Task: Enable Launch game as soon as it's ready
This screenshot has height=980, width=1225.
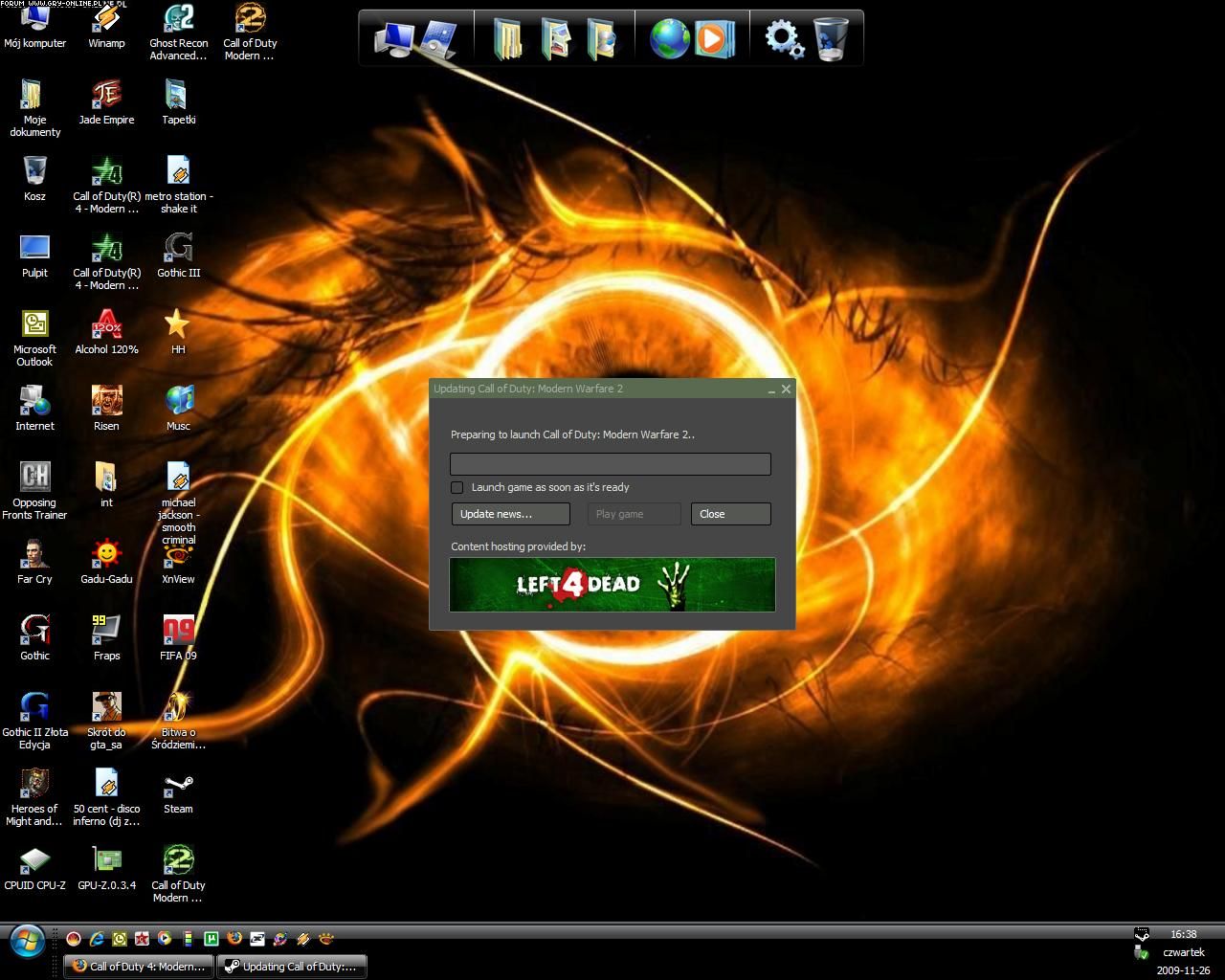Action: [x=457, y=487]
